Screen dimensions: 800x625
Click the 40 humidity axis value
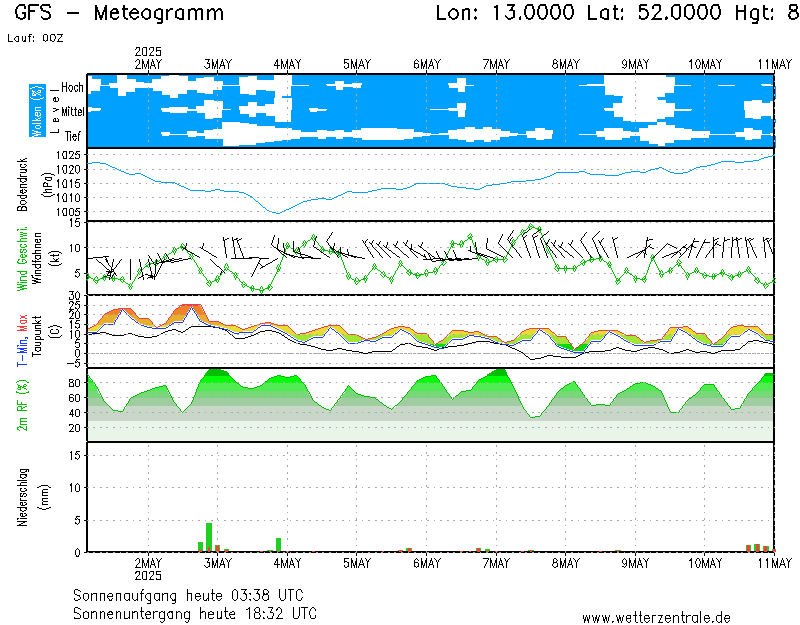[74, 413]
